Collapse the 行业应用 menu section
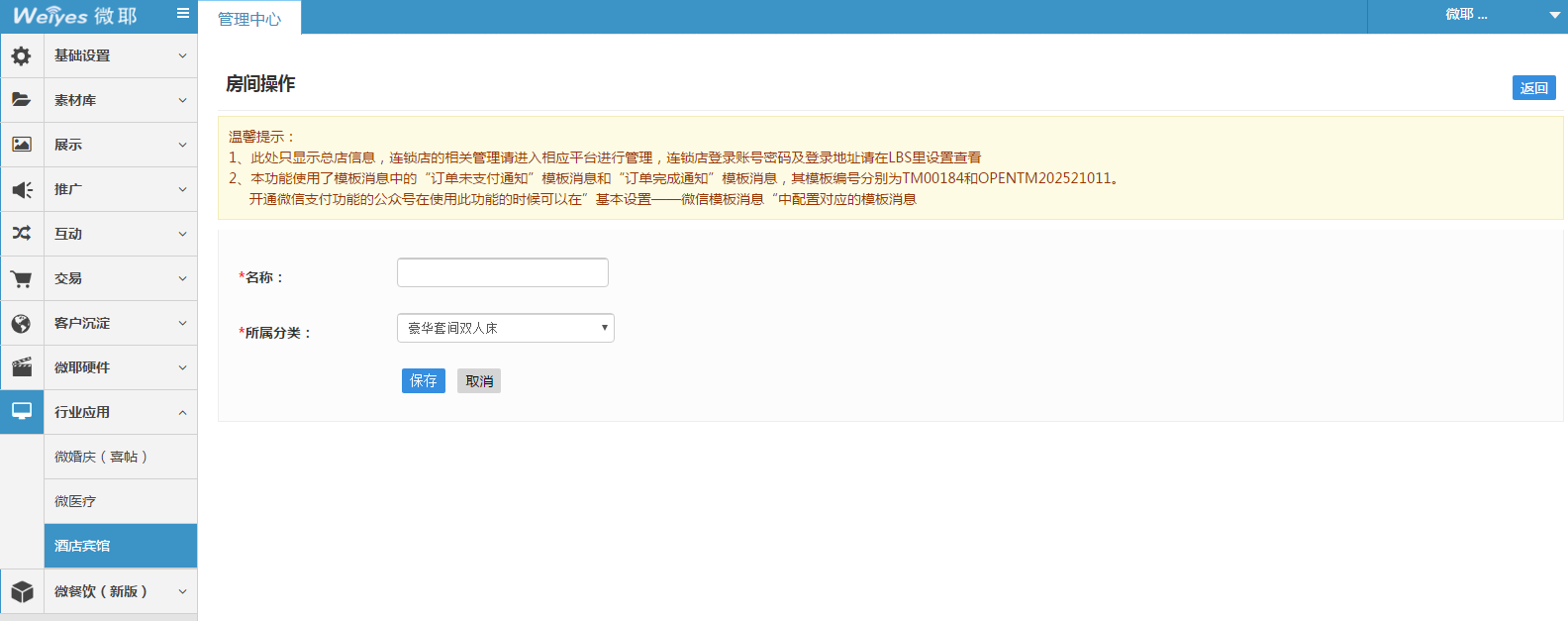Viewport: 1568px width, 621px height. point(182,413)
